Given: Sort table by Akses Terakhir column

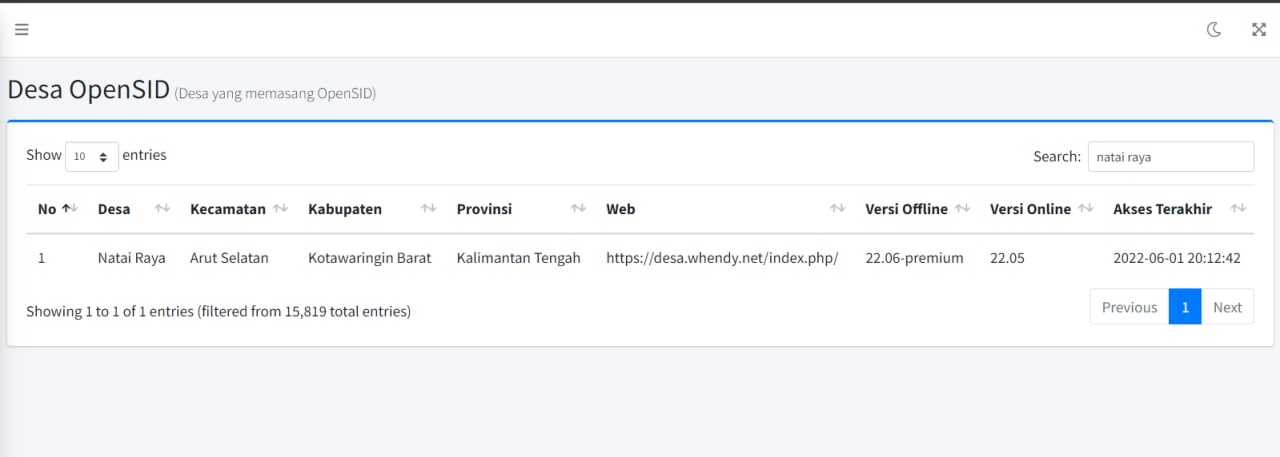Looking at the screenshot, I should point(1177,209).
